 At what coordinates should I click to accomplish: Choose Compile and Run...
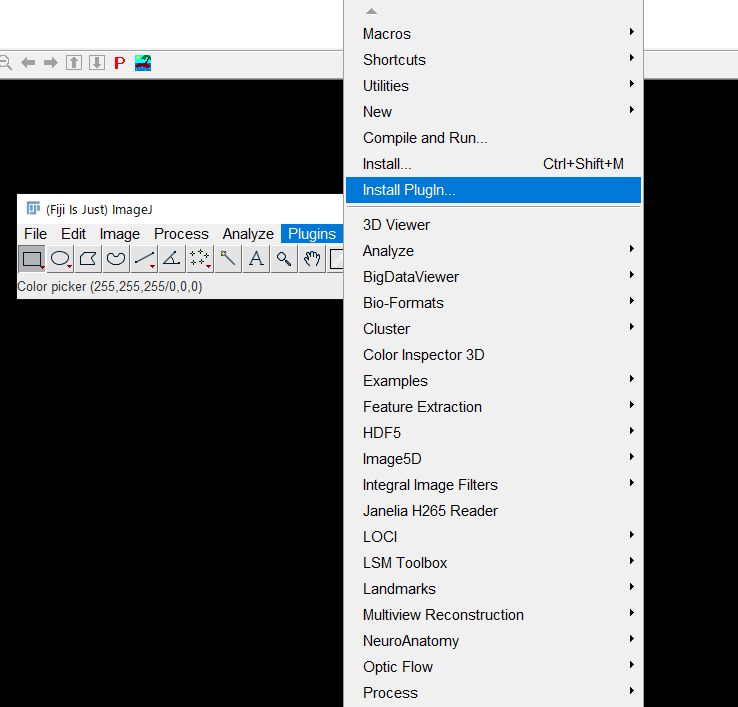pos(493,138)
